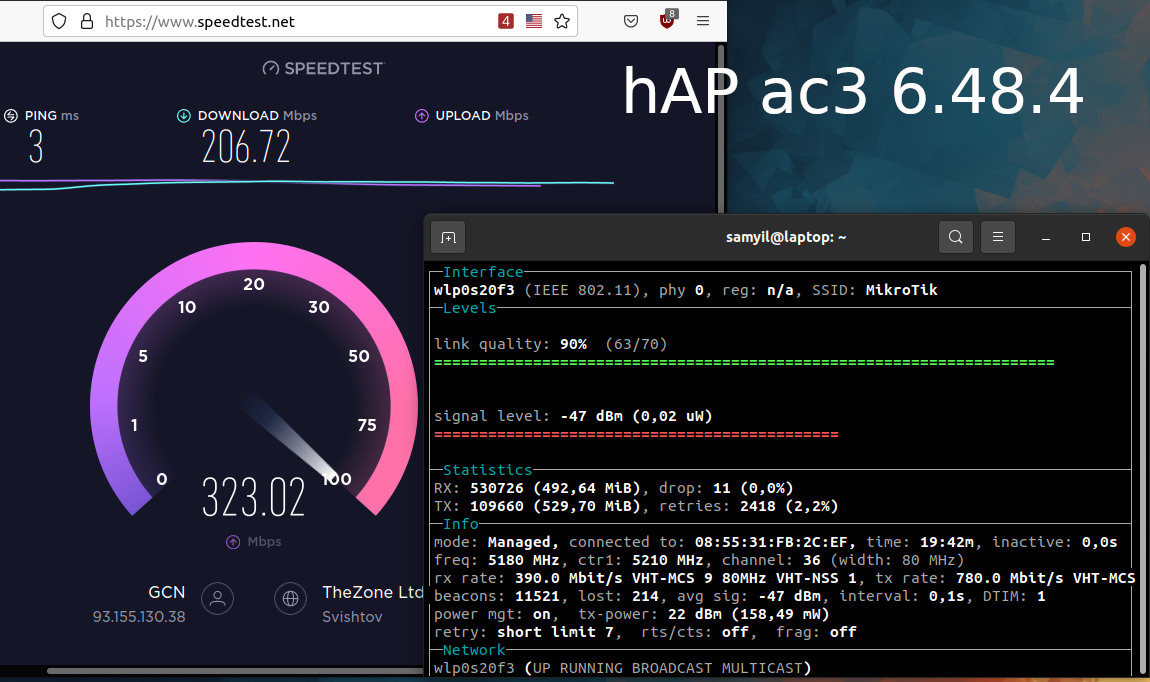Click the download arrow icon beside DOWNLOAD
Screen dimensions: 1150x682
point(184,116)
